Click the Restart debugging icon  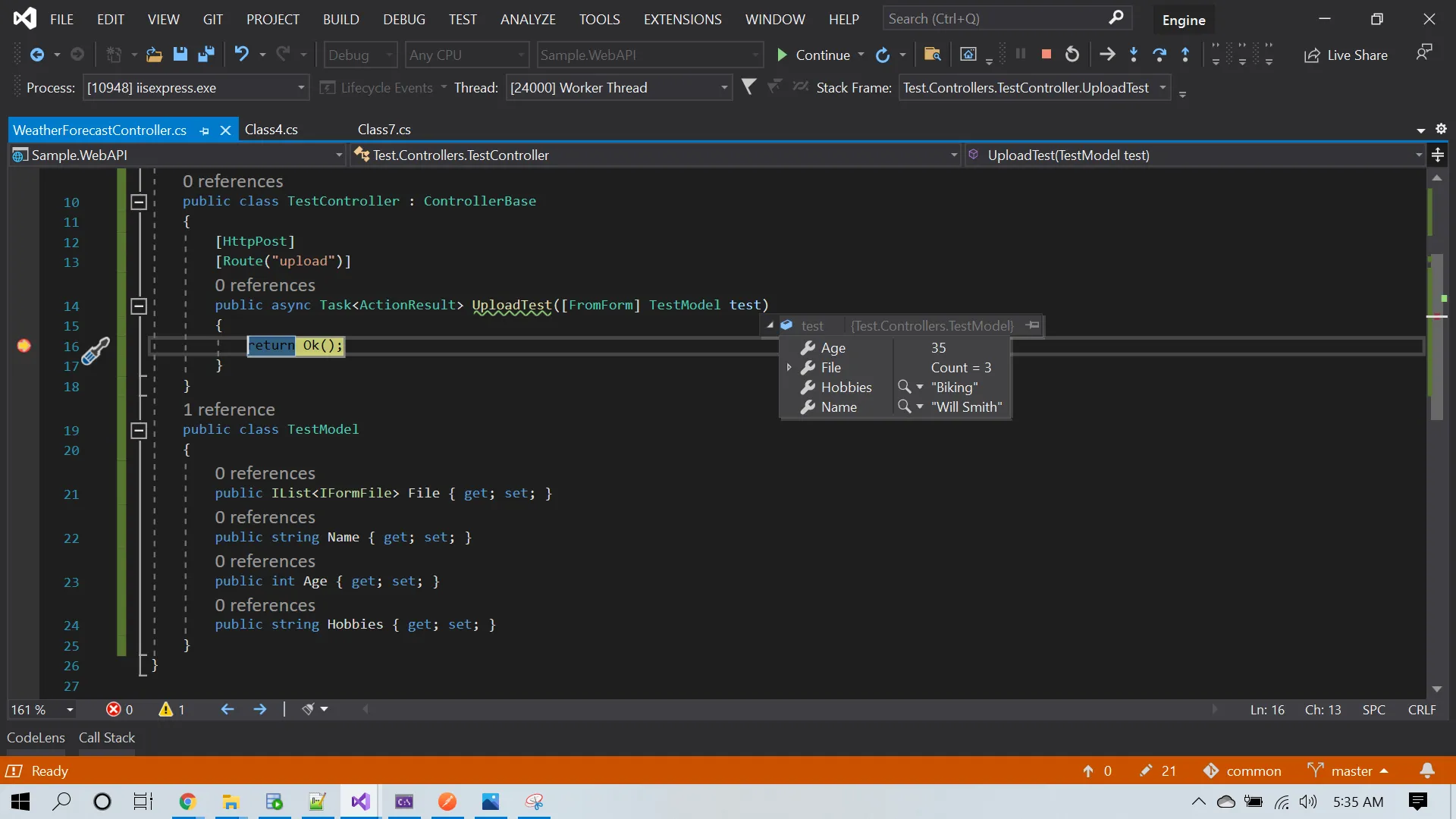click(x=1072, y=54)
